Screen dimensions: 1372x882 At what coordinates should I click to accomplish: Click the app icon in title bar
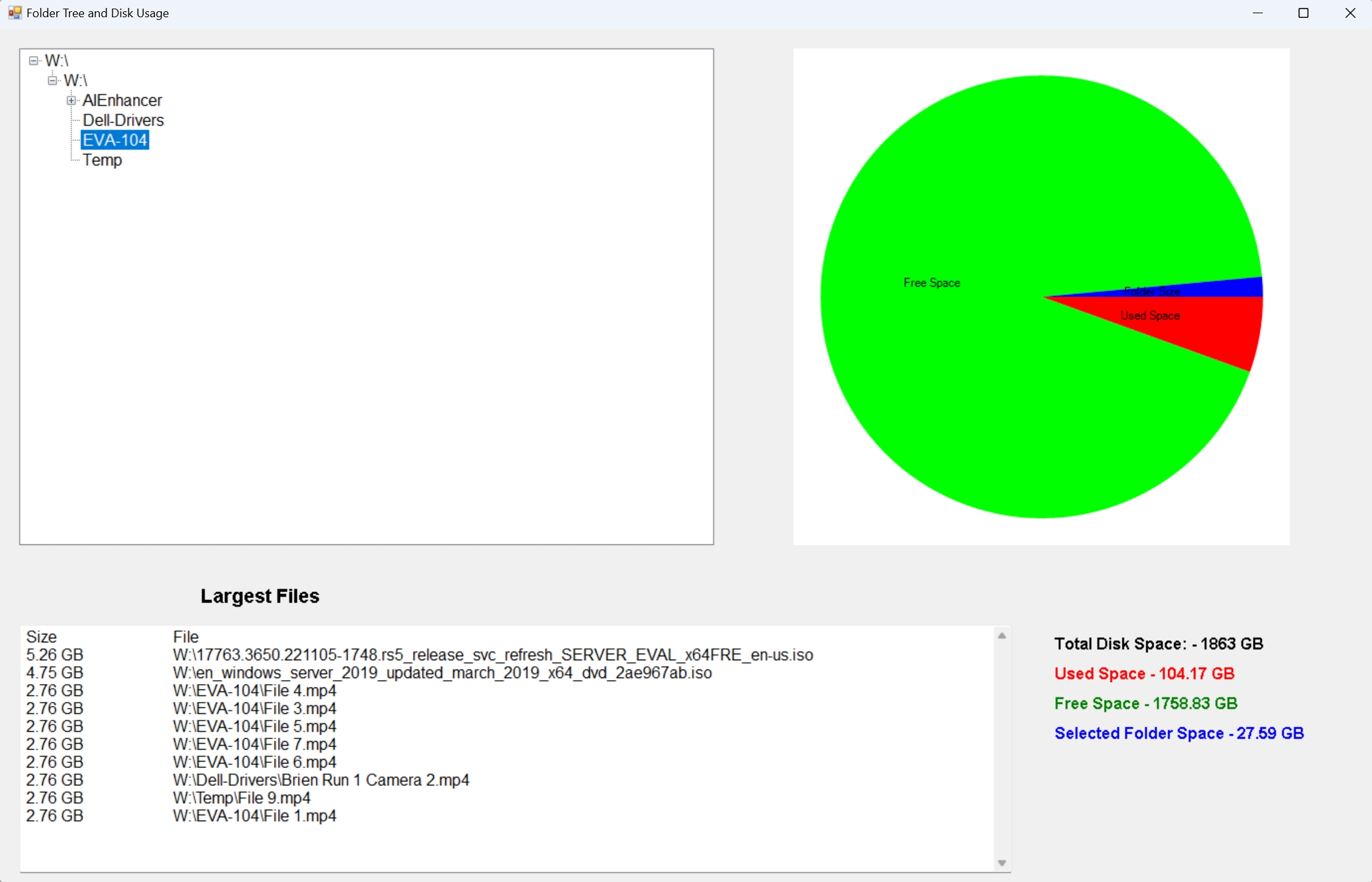(15, 13)
